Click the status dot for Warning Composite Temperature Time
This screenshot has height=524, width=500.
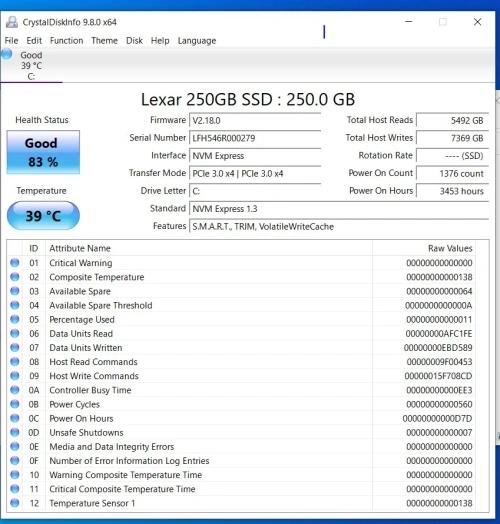15,475
